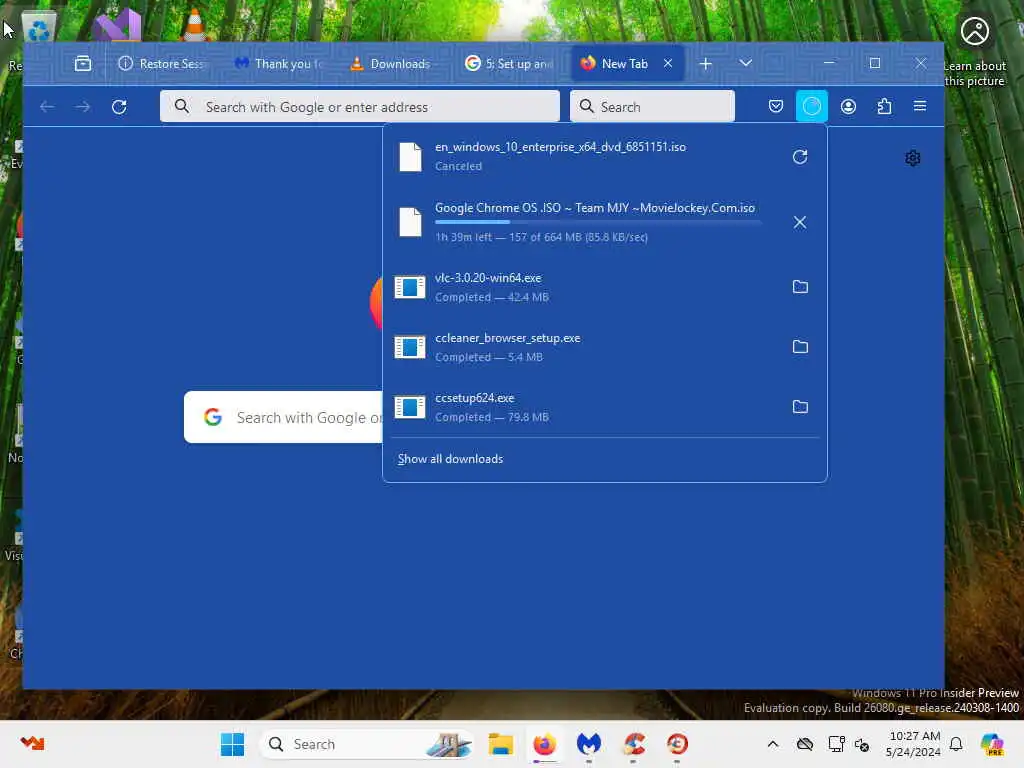Focus the address bar
1024x768 pixels.
(x=360, y=106)
